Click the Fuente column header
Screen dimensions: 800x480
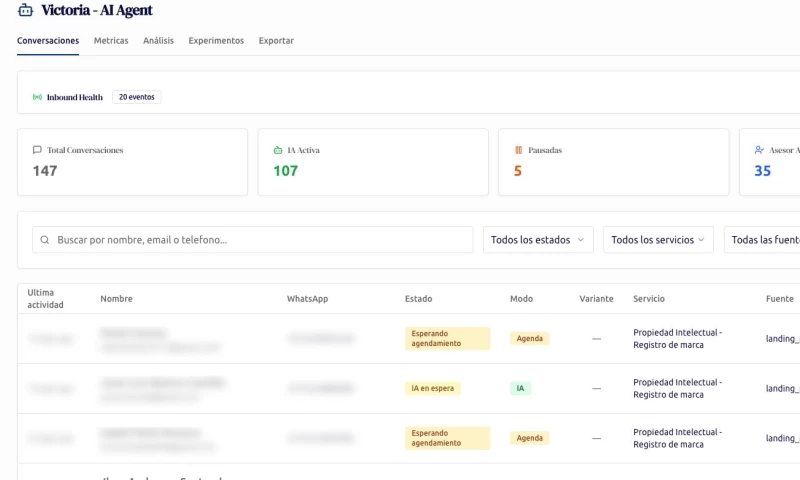[x=780, y=298]
